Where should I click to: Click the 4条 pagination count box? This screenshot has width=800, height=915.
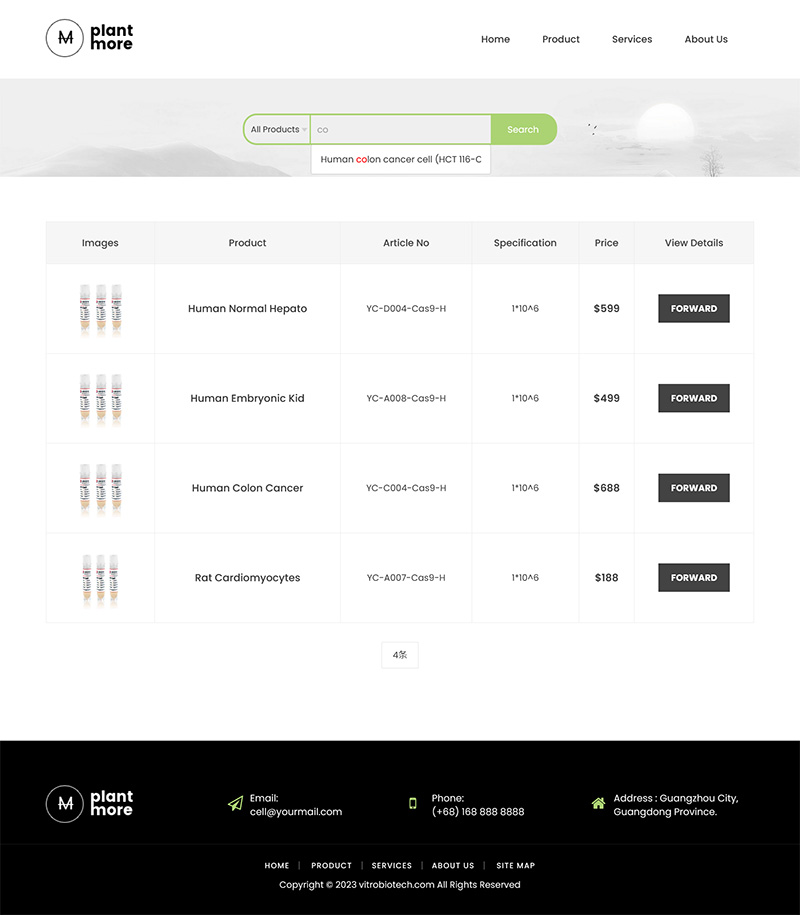[x=400, y=655]
